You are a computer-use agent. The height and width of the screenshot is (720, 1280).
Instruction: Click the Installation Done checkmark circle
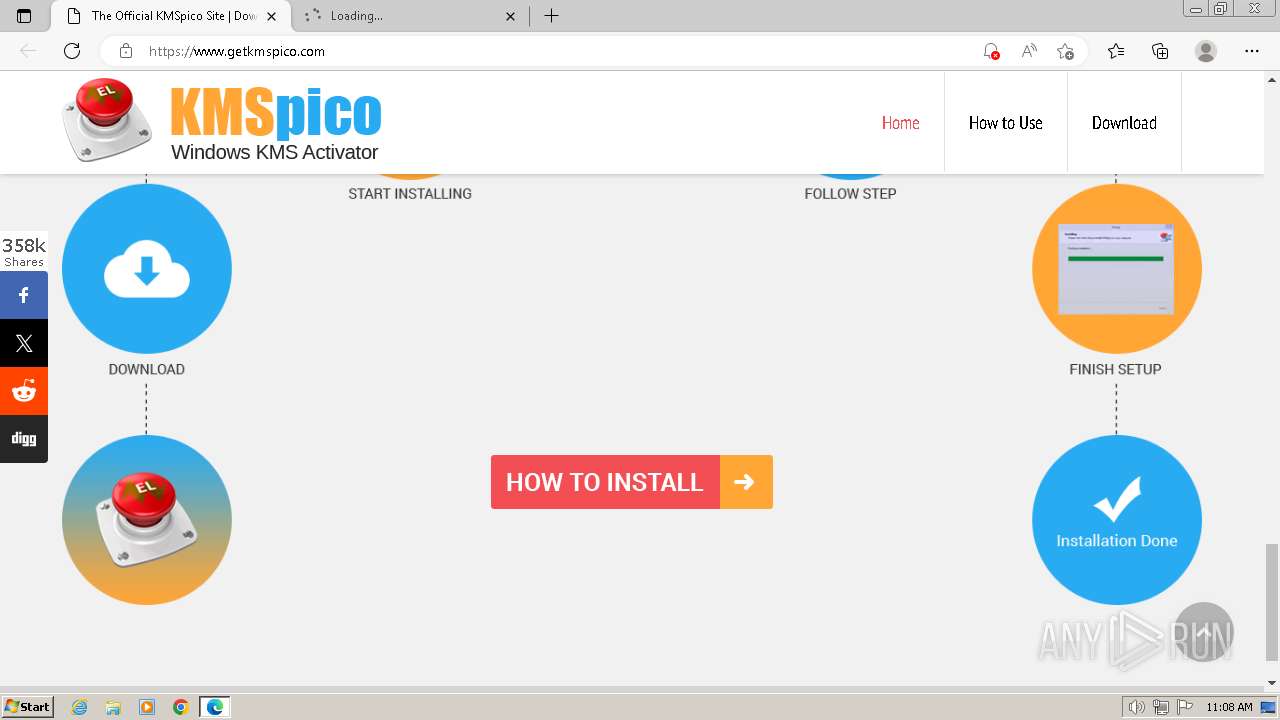1117,520
